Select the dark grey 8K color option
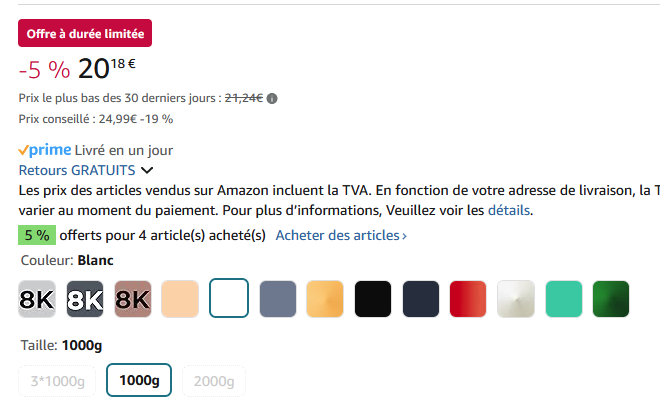This screenshot has height=399, width=660. coord(85,299)
